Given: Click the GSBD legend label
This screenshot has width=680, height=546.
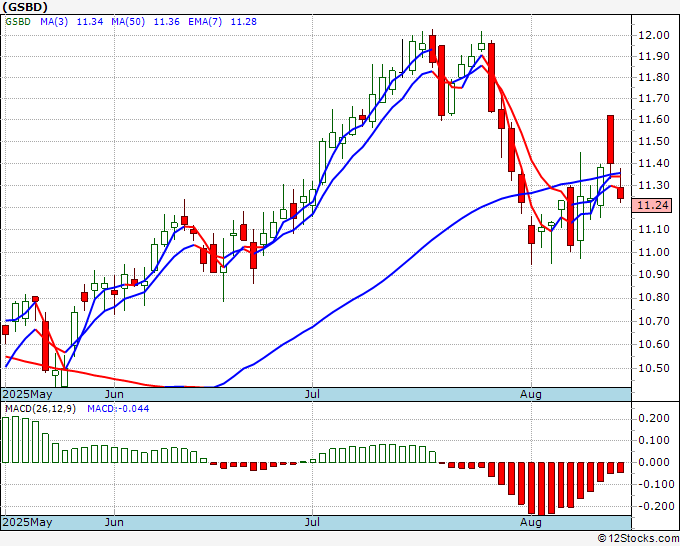Looking at the screenshot, I should coord(18,22).
